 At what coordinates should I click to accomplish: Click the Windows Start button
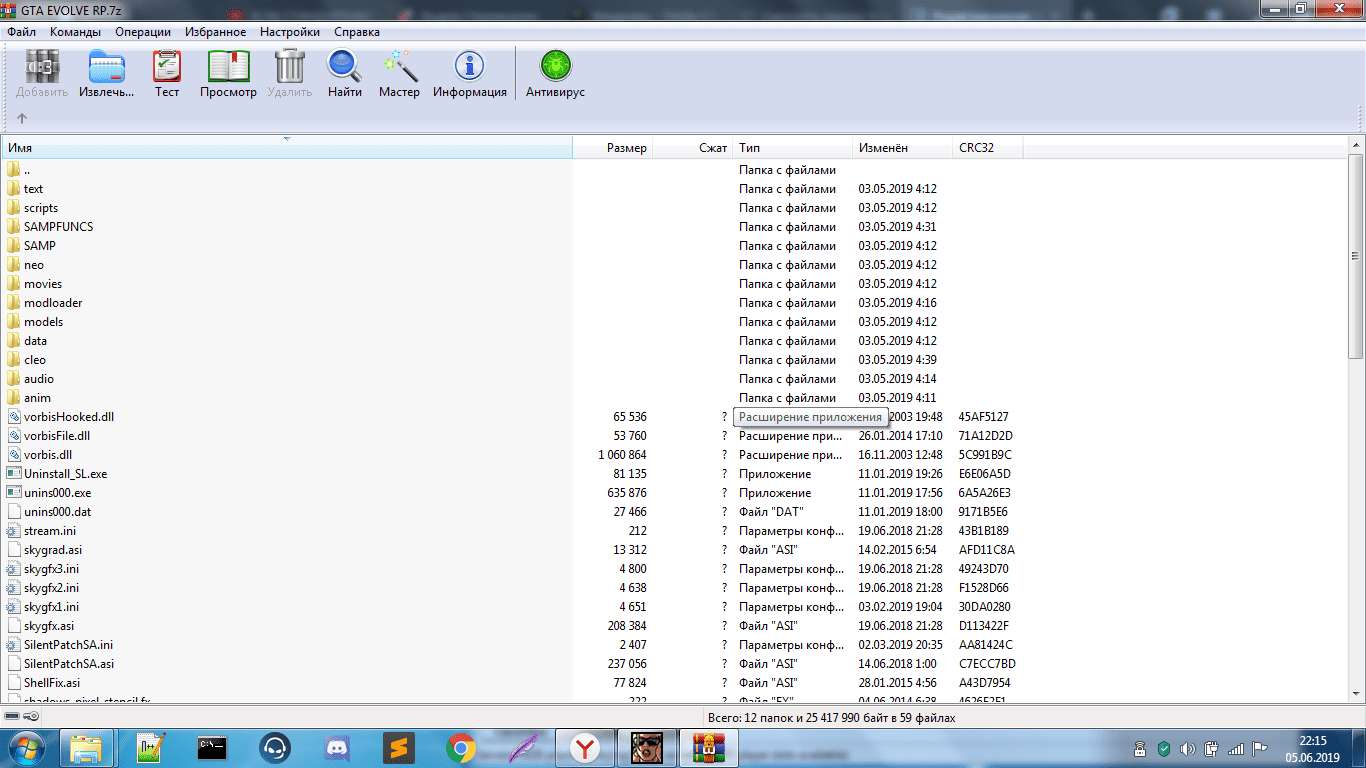click(x=24, y=747)
